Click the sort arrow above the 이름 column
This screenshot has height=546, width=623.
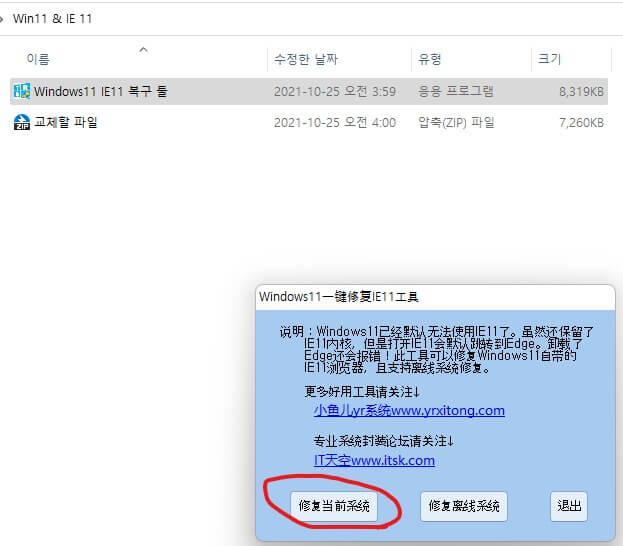pyautogui.click(x=142, y=48)
